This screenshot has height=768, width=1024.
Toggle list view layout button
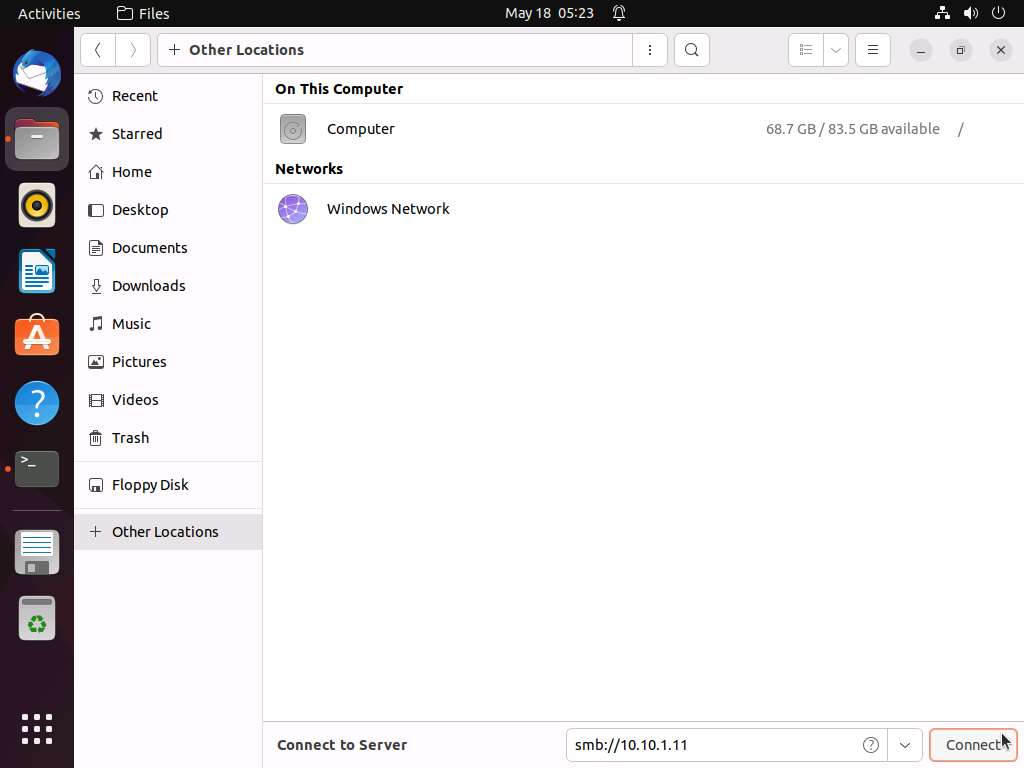click(806, 50)
